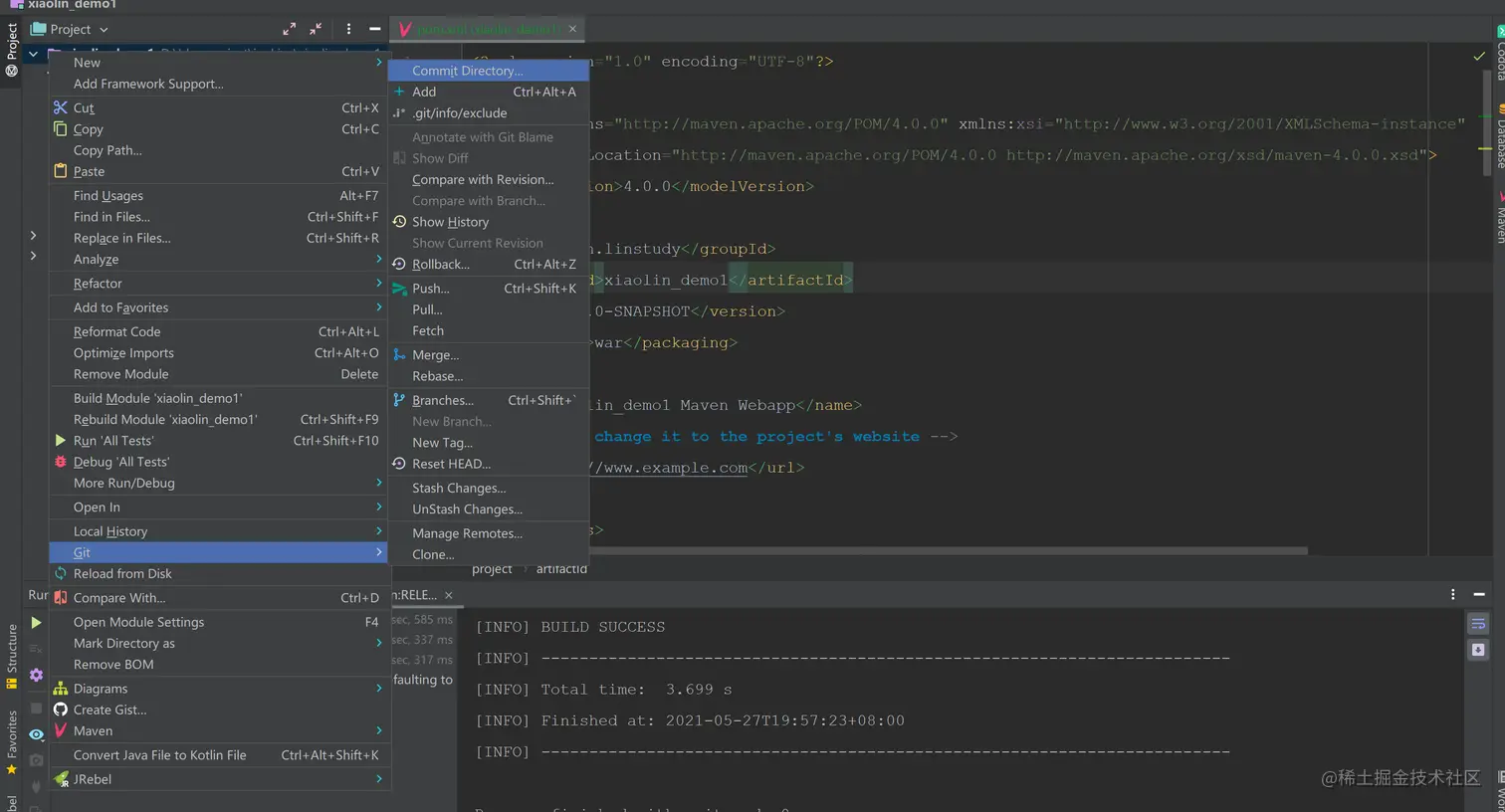The height and width of the screenshot is (812, 1505).
Task: Toggle the eye icon in Run panel
Action: (x=36, y=734)
